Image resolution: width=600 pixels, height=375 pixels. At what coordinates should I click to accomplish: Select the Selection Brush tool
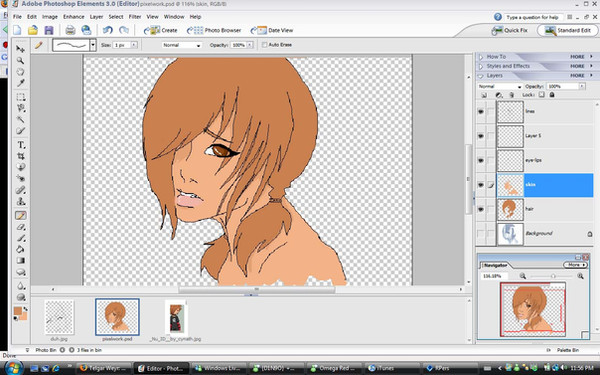(x=21, y=131)
